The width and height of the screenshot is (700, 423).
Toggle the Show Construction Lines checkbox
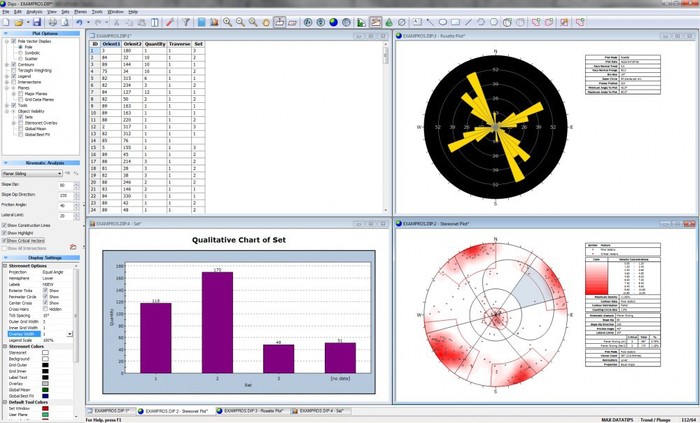click(x=5, y=223)
